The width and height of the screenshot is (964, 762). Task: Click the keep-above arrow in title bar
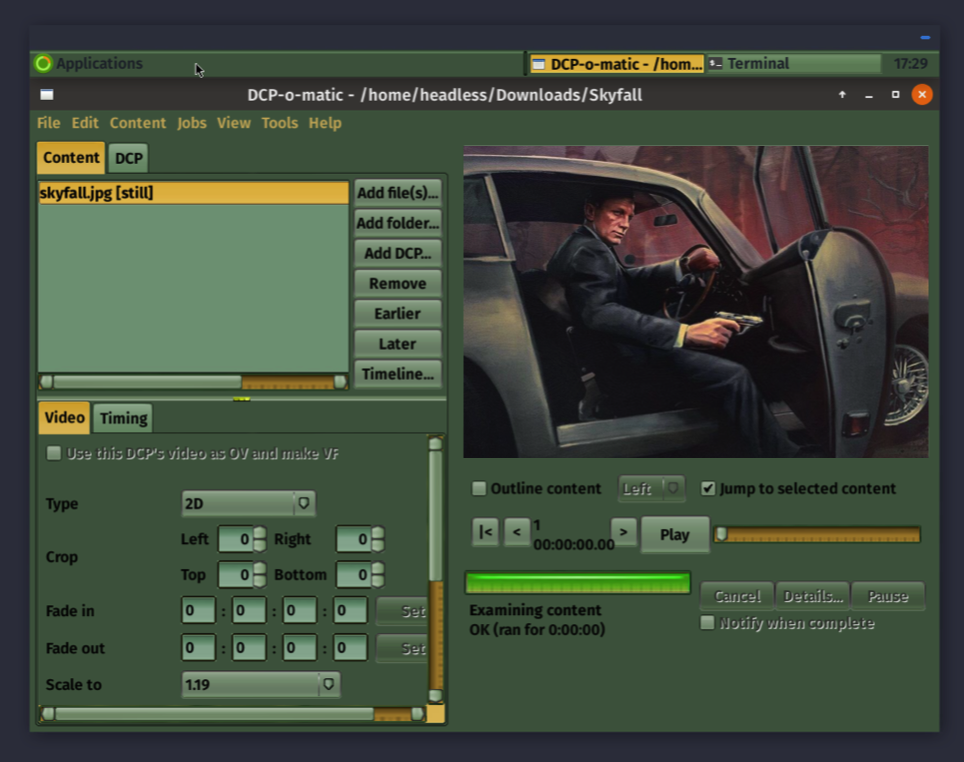tap(842, 95)
